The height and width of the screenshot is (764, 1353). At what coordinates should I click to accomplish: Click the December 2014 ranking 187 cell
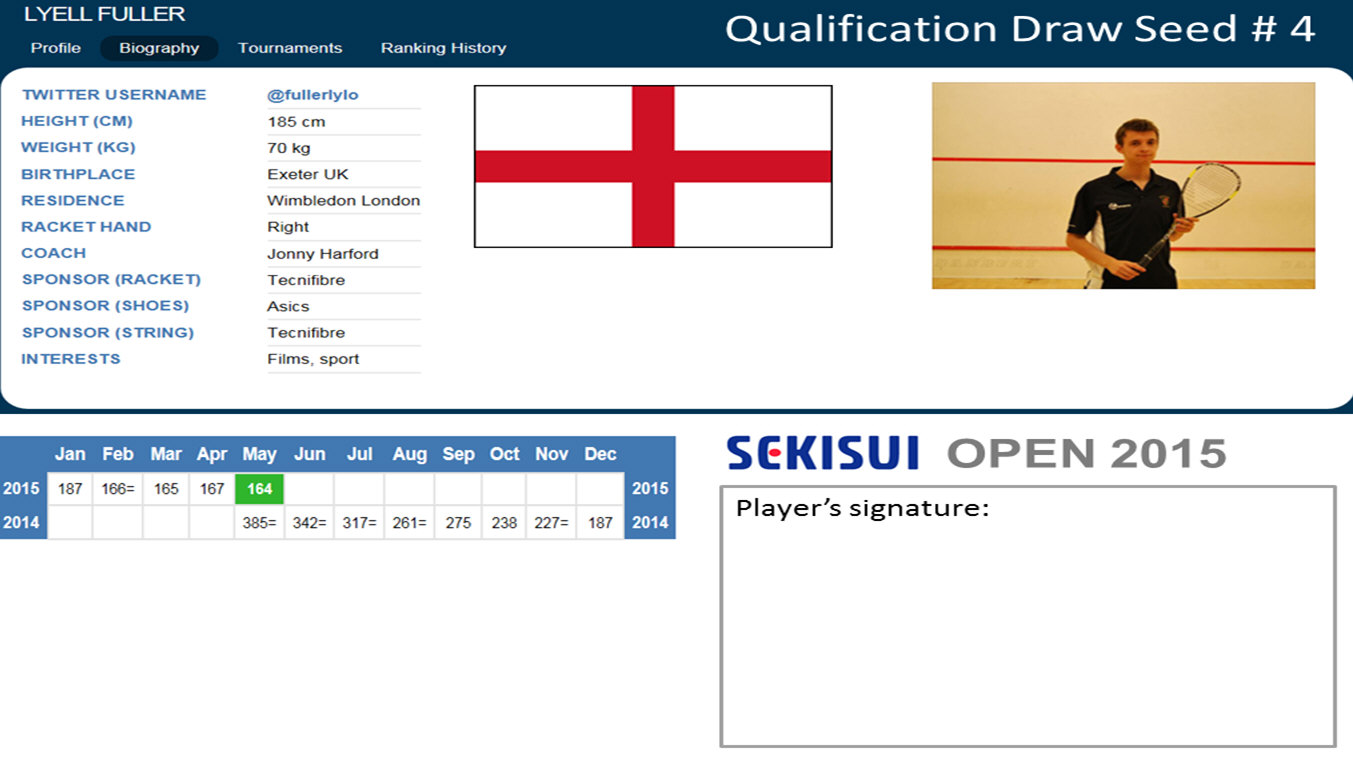(600, 522)
